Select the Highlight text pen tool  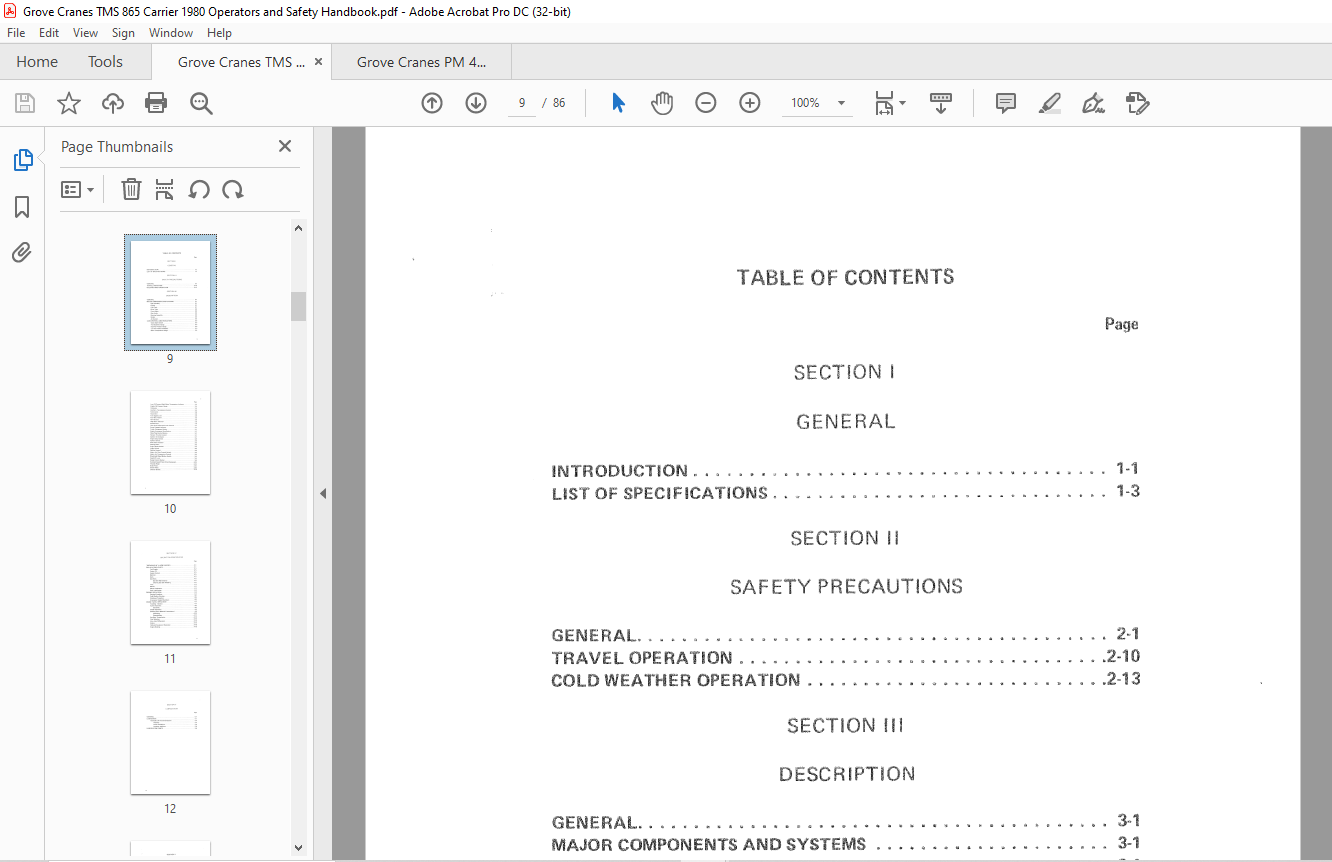1050,103
